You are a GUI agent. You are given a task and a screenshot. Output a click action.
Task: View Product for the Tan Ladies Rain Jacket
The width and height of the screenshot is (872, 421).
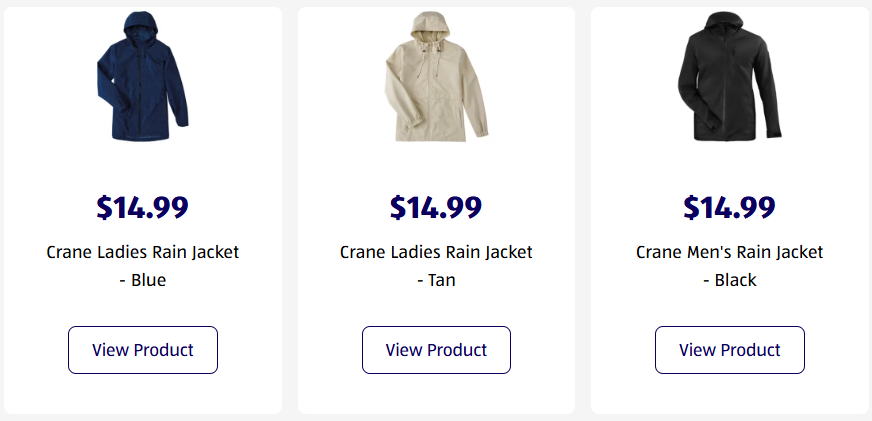coord(436,350)
